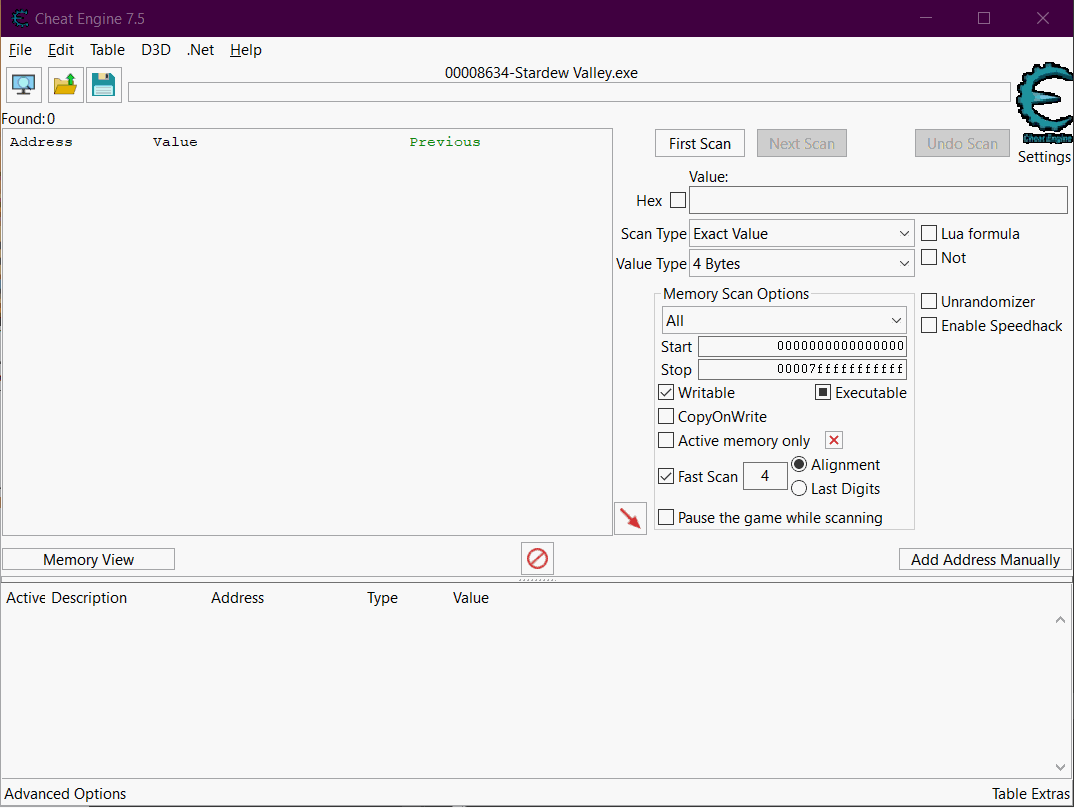Click in the Value input field
Screen dimensions: 1074x808
click(878, 200)
